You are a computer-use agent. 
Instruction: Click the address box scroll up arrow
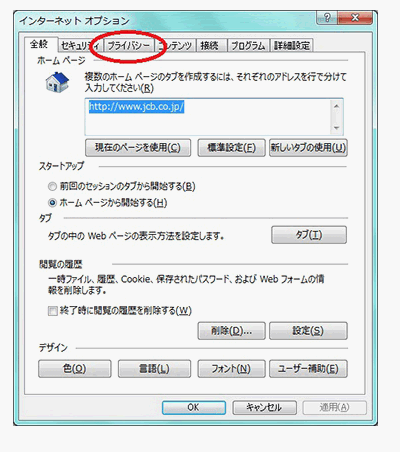click(x=336, y=106)
